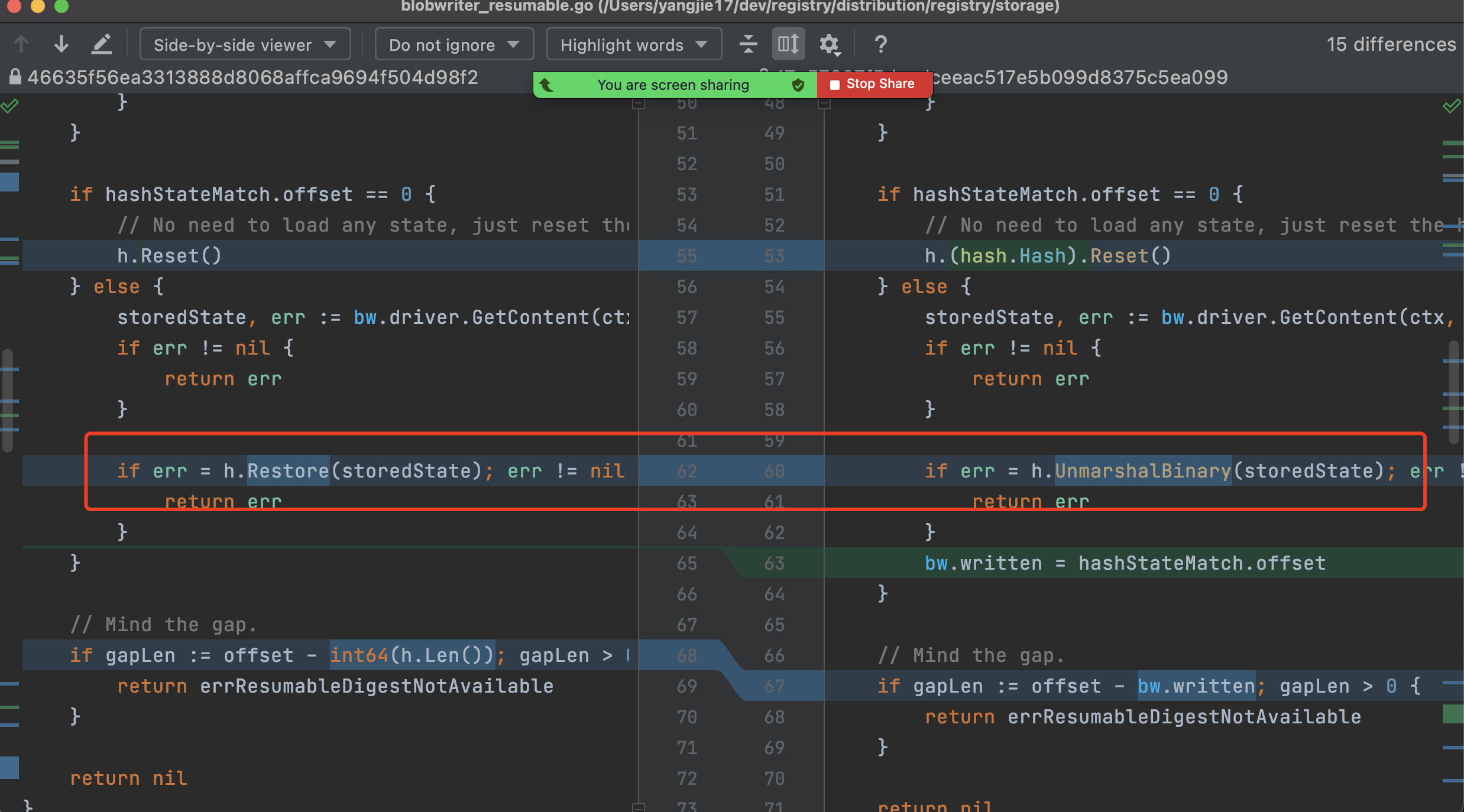This screenshot has height=812, width=1464.
Task: Collapse unchanged fragments icon
Action: point(748,44)
